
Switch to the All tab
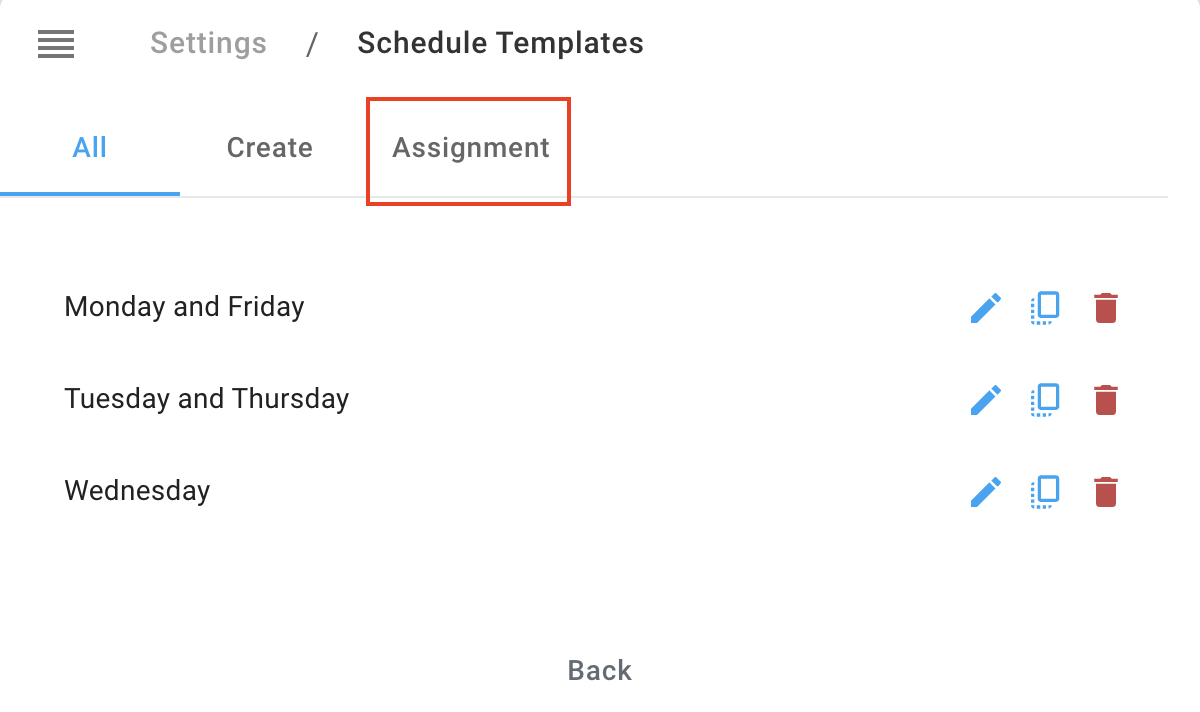point(90,148)
